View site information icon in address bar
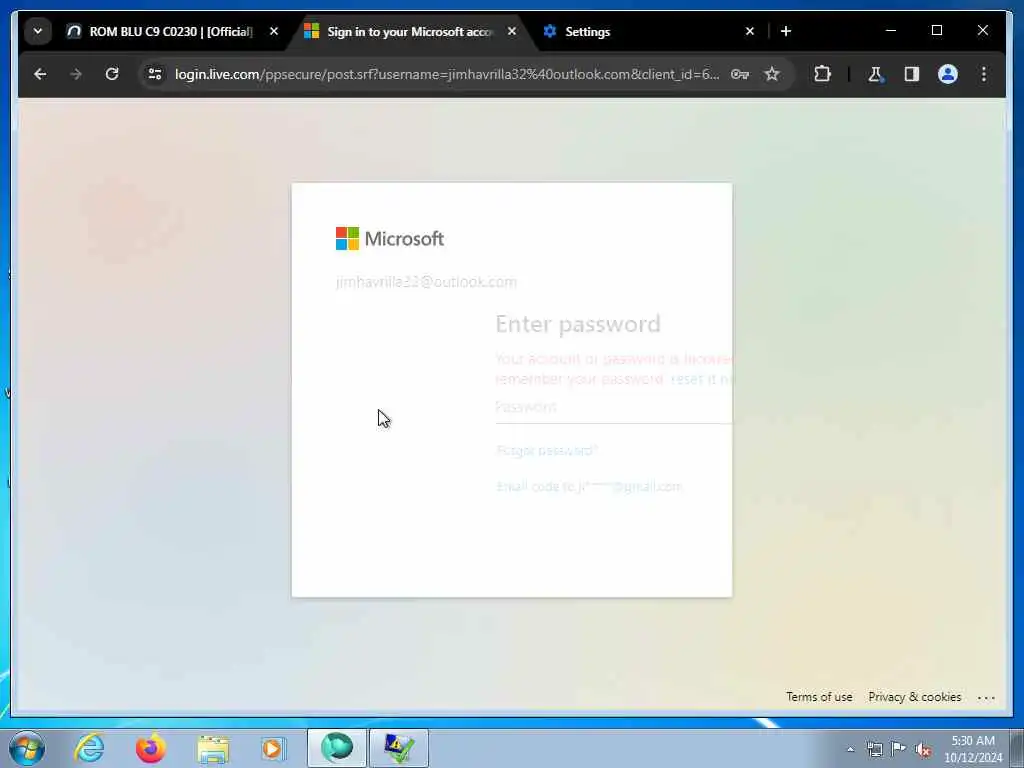This screenshot has width=1024, height=768. click(155, 74)
